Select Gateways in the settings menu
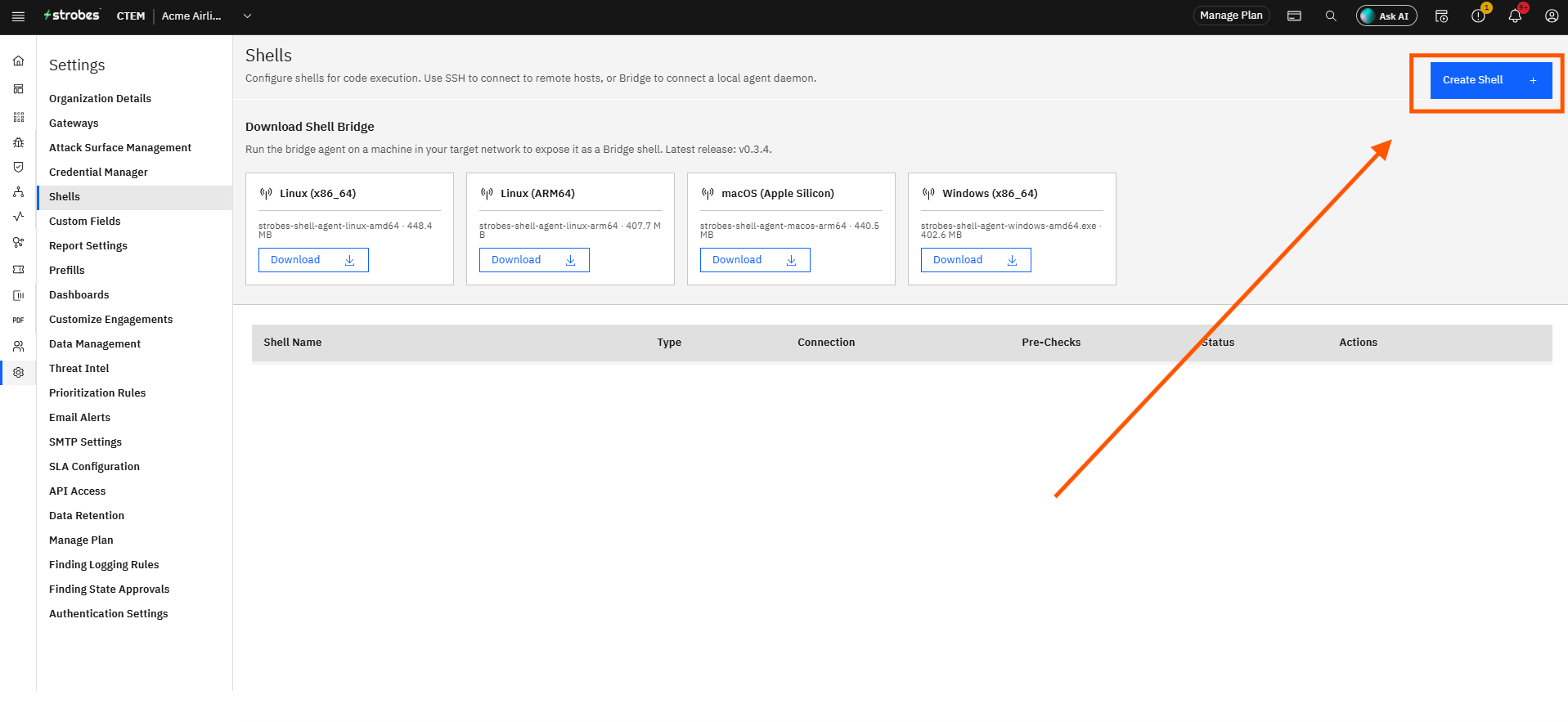 (74, 123)
